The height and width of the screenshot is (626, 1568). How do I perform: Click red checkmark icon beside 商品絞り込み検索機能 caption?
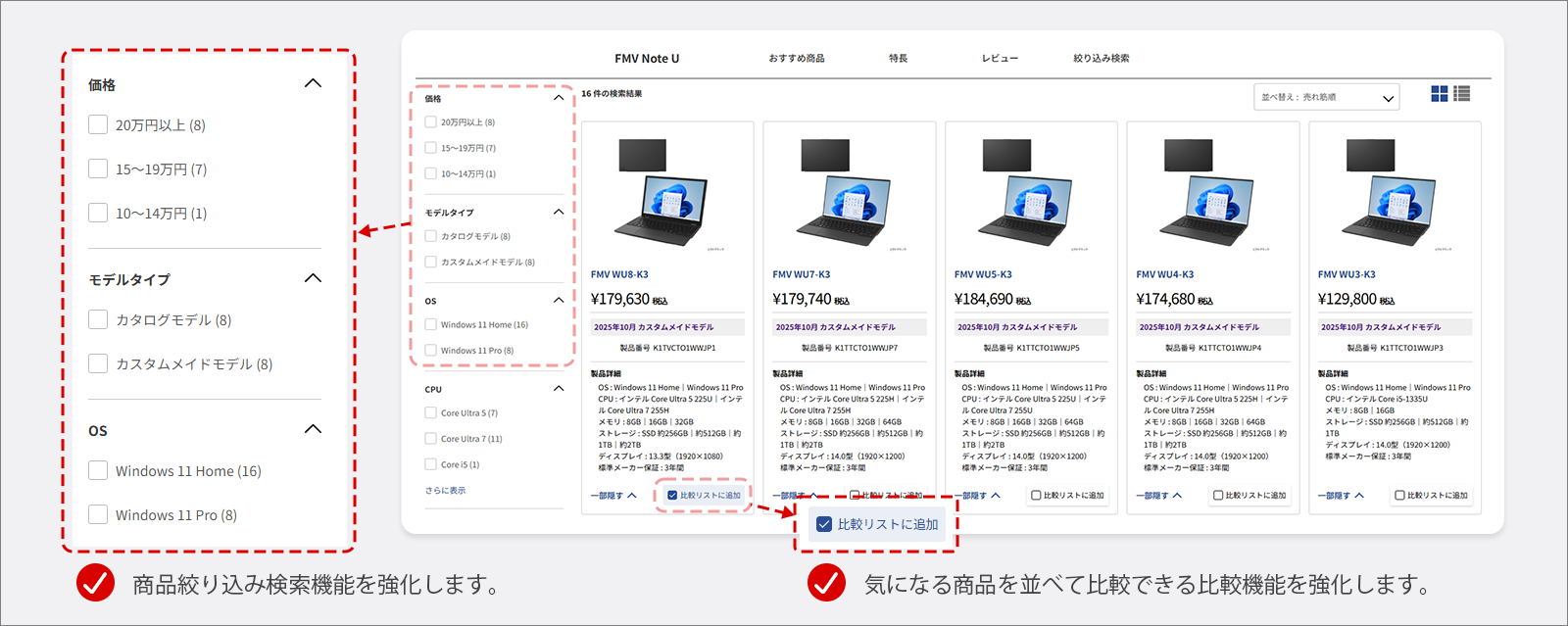[95, 584]
